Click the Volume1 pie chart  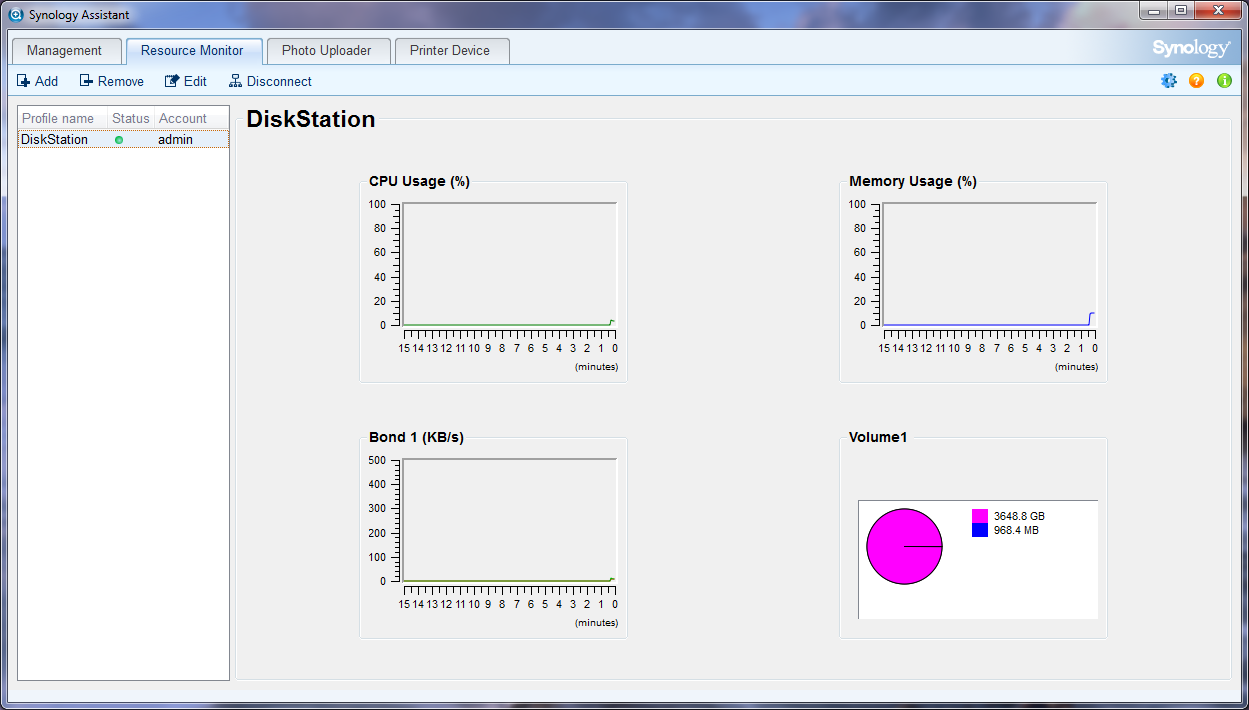tap(905, 546)
